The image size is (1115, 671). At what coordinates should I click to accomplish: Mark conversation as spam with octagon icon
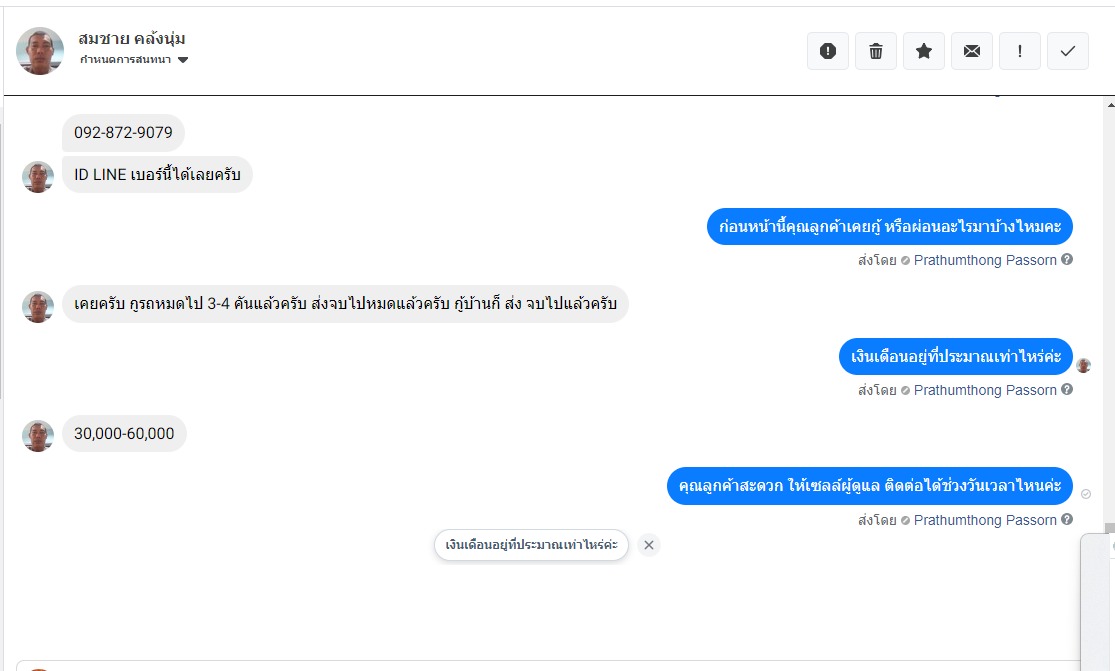[x=828, y=51]
